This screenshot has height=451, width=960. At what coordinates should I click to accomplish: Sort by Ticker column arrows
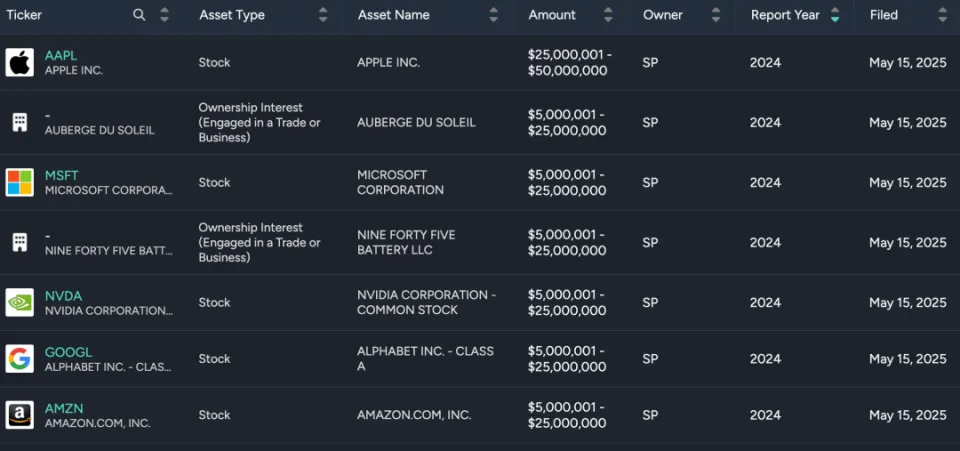[164, 15]
